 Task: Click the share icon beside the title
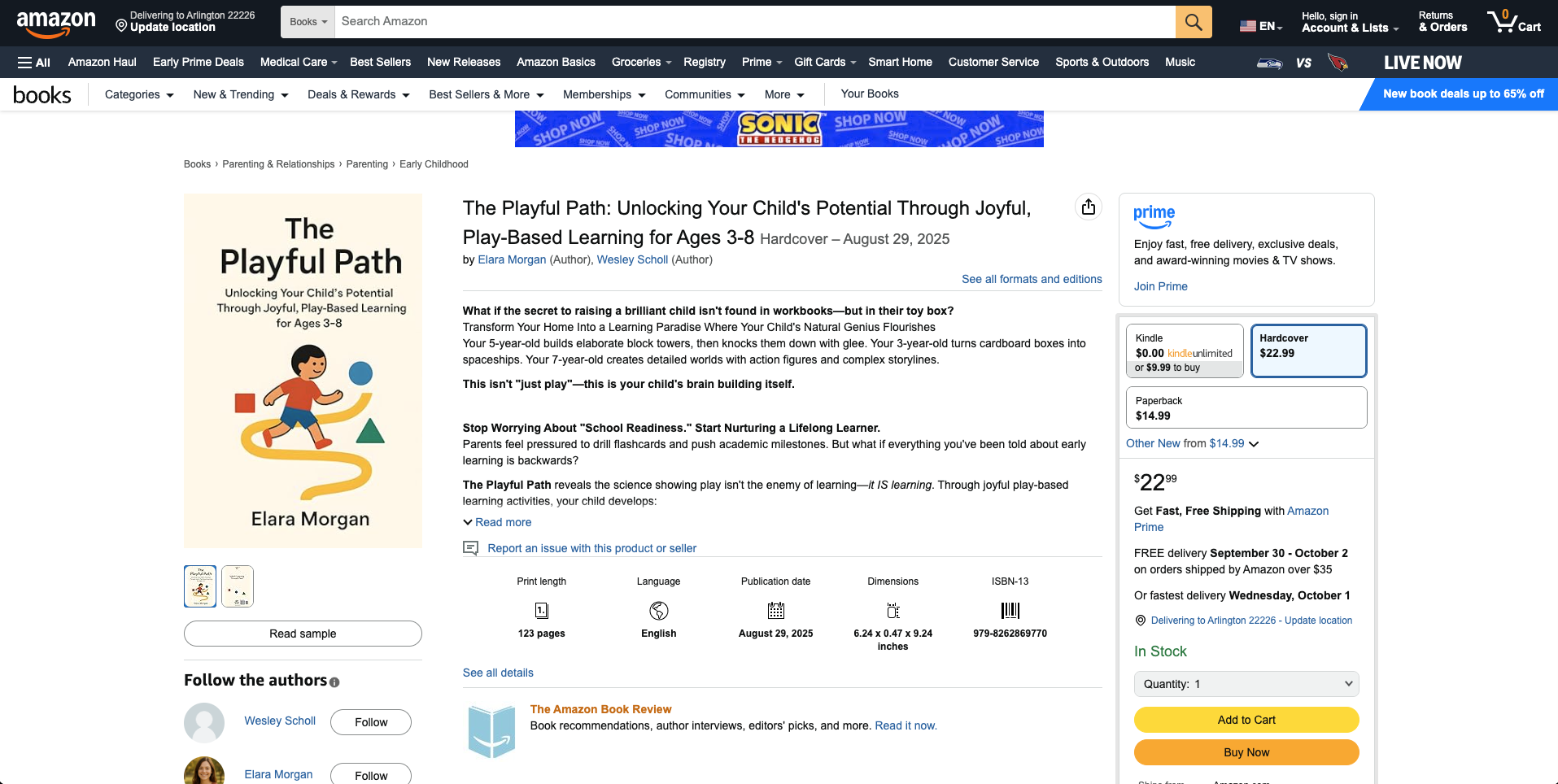[x=1089, y=207]
